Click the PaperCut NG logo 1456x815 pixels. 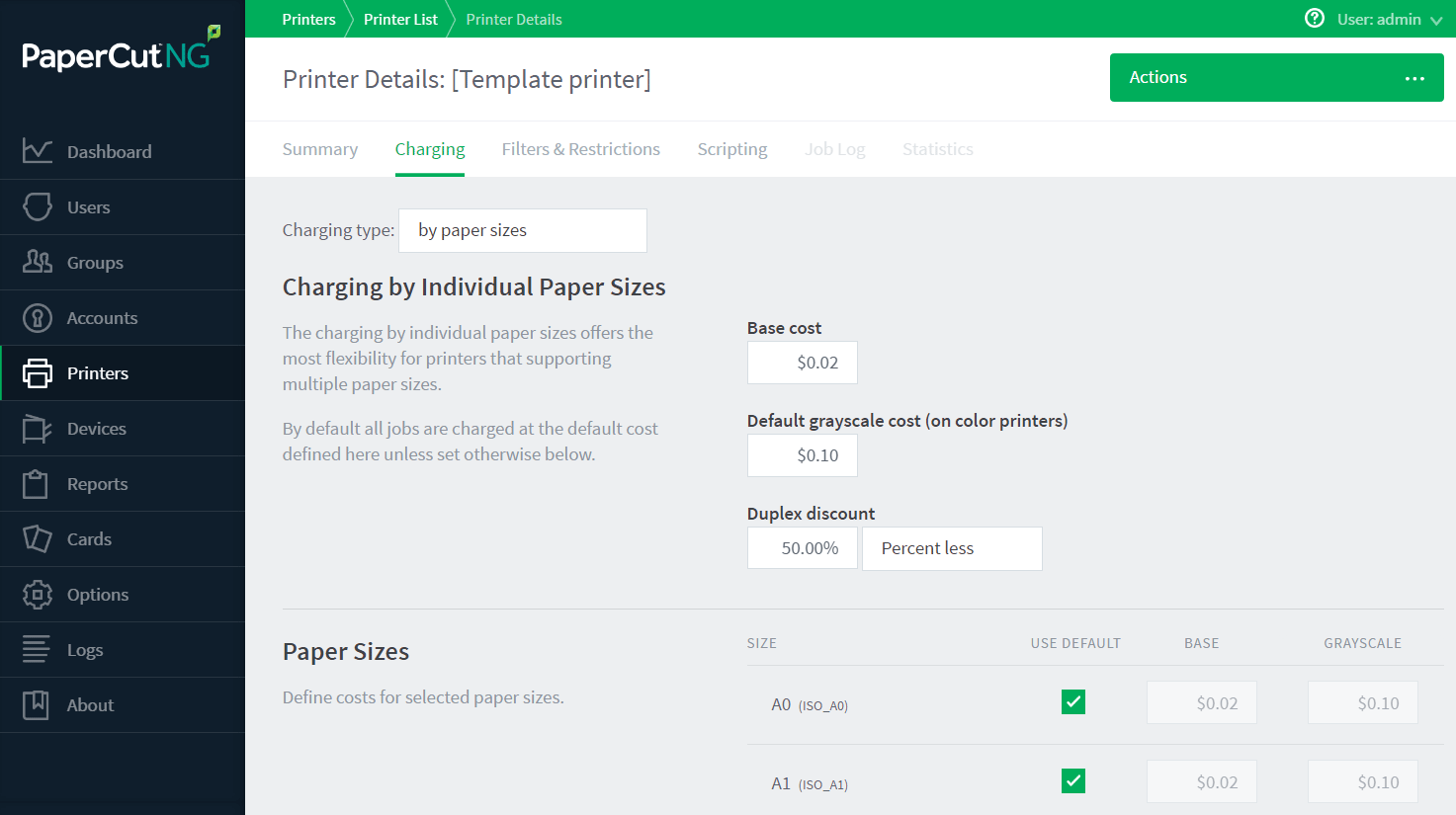[121, 51]
